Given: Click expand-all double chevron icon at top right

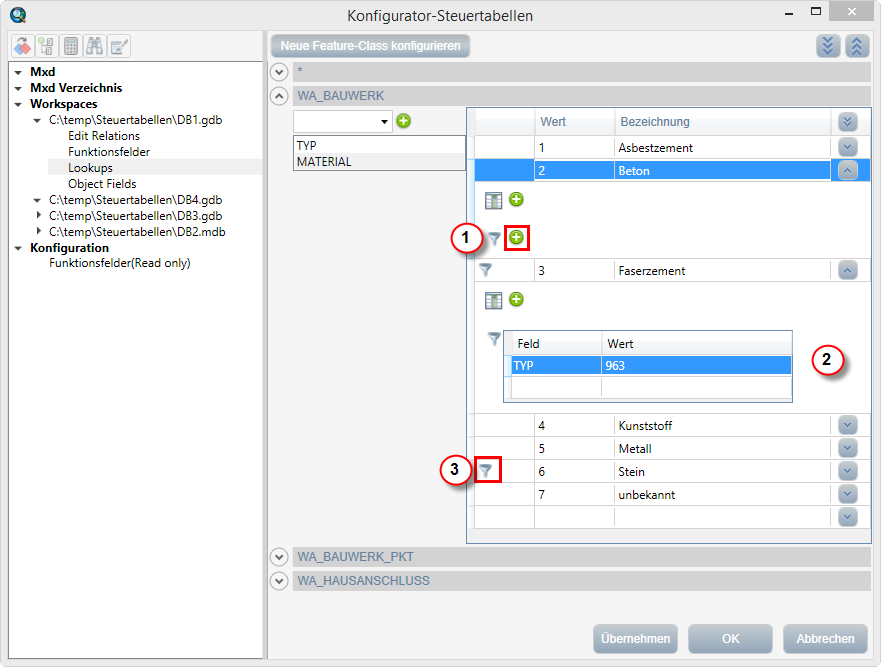Looking at the screenshot, I should point(828,46).
